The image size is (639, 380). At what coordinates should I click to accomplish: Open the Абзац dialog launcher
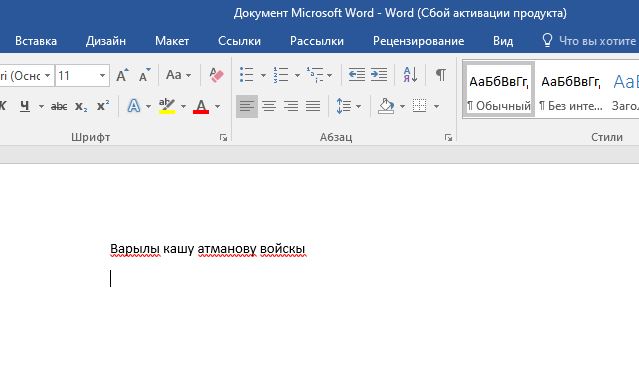click(x=448, y=137)
